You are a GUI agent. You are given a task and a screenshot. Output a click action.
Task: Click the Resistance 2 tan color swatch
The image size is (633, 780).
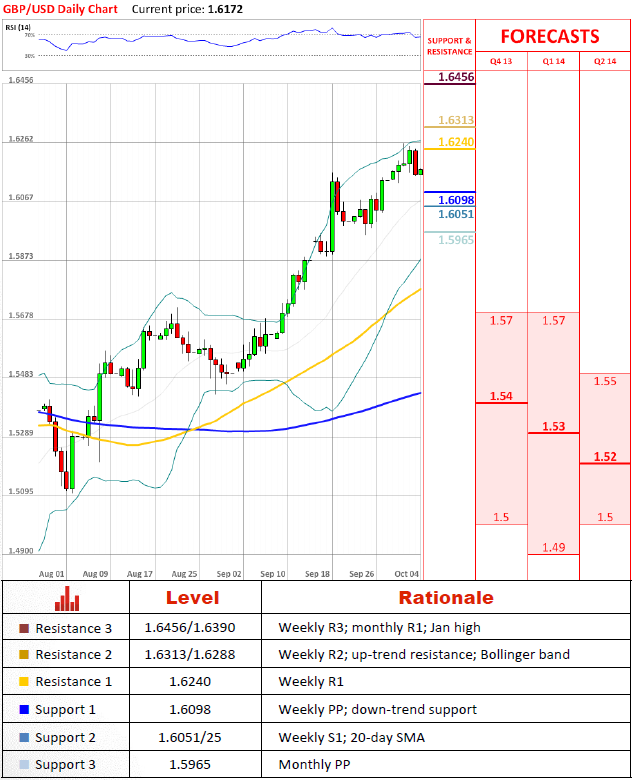(x=24, y=654)
